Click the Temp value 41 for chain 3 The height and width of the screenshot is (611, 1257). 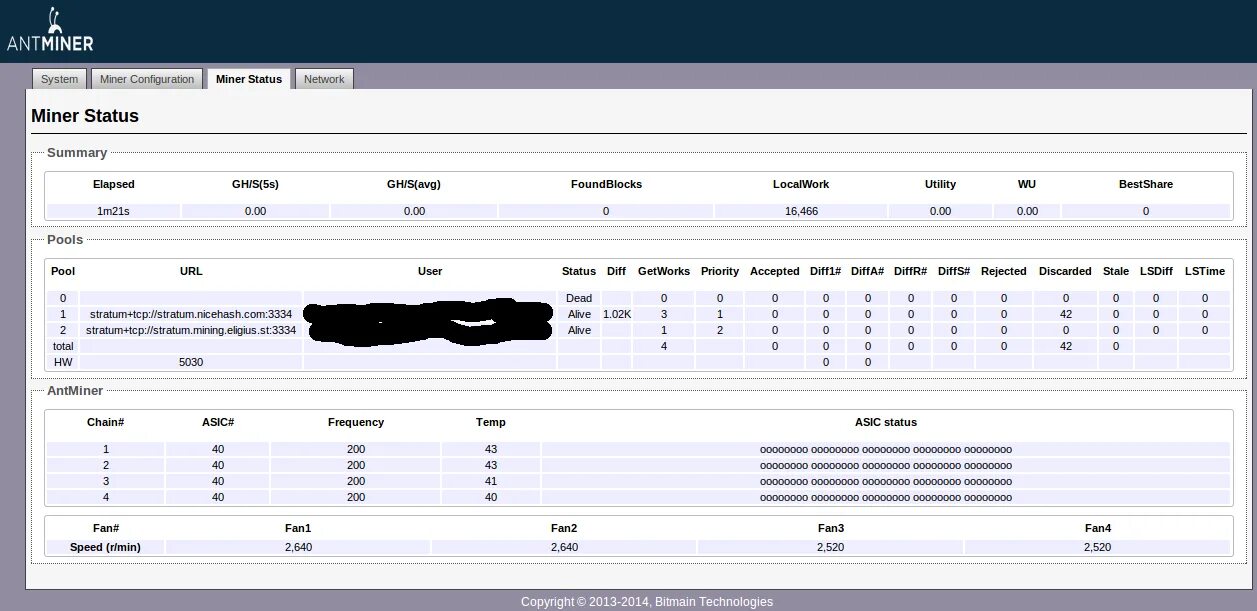click(491, 481)
